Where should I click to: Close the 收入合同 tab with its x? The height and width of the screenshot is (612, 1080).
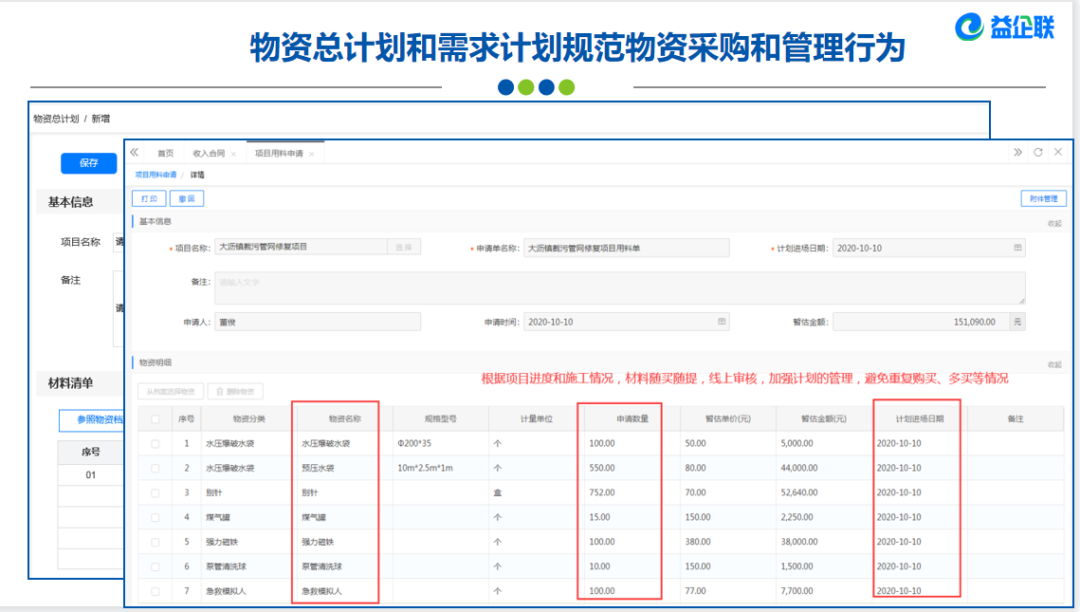pyautogui.click(x=233, y=154)
